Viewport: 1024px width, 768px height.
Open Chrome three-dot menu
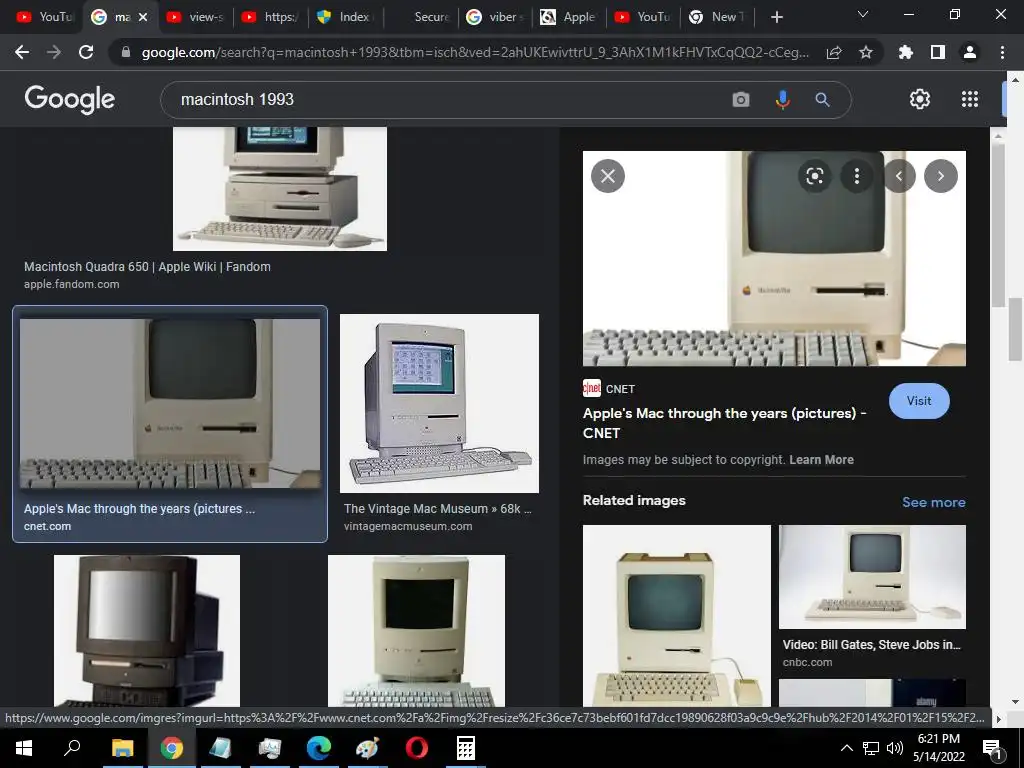click(x=1002, y=52)
